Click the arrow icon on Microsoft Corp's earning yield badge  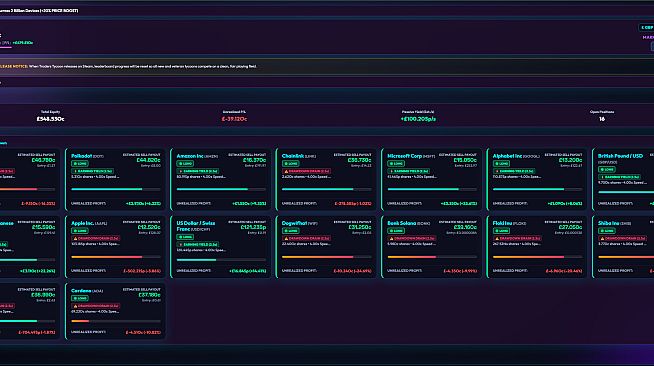click(392, 171)
